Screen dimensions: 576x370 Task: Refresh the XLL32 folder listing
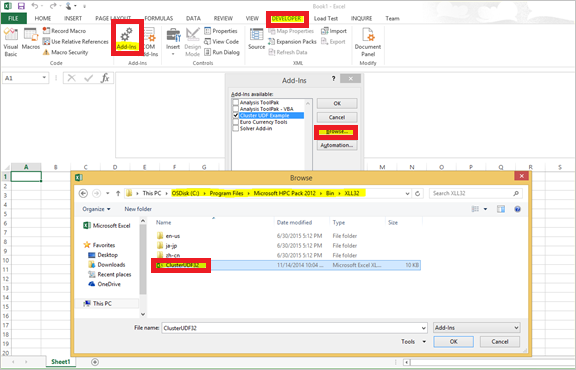point(417,193)
